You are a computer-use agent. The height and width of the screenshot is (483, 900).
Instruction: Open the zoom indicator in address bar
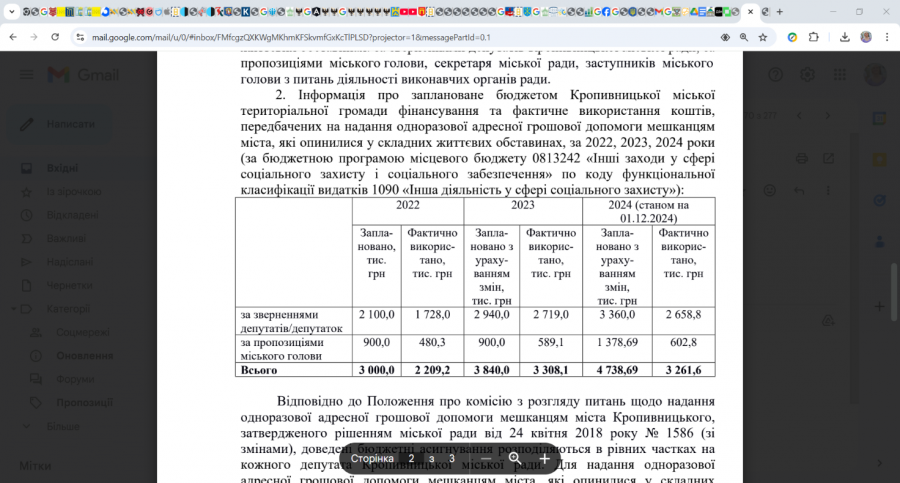tap(744, 37)
